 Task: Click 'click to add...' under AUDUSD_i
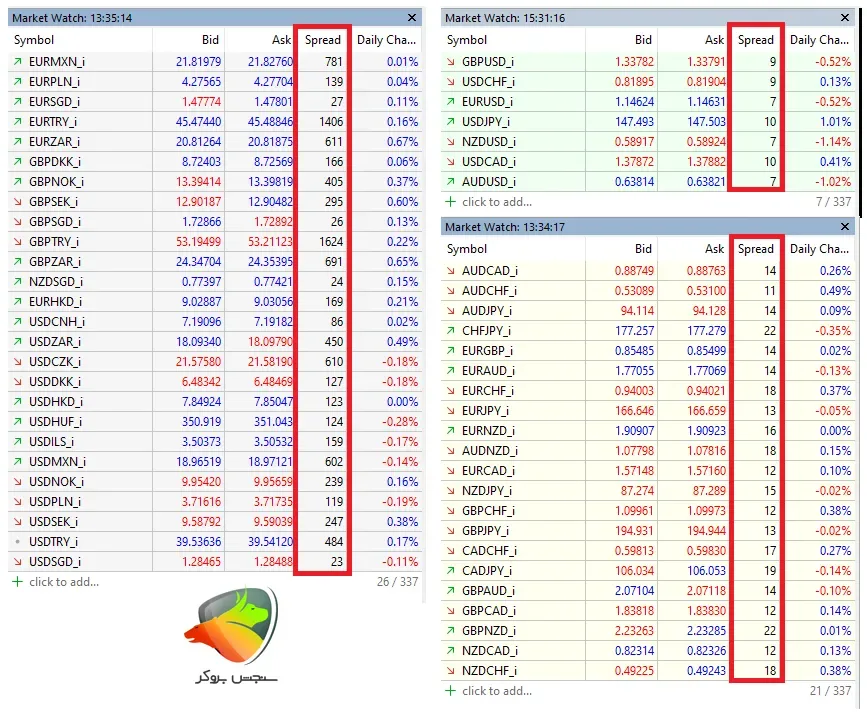[497, 202]
